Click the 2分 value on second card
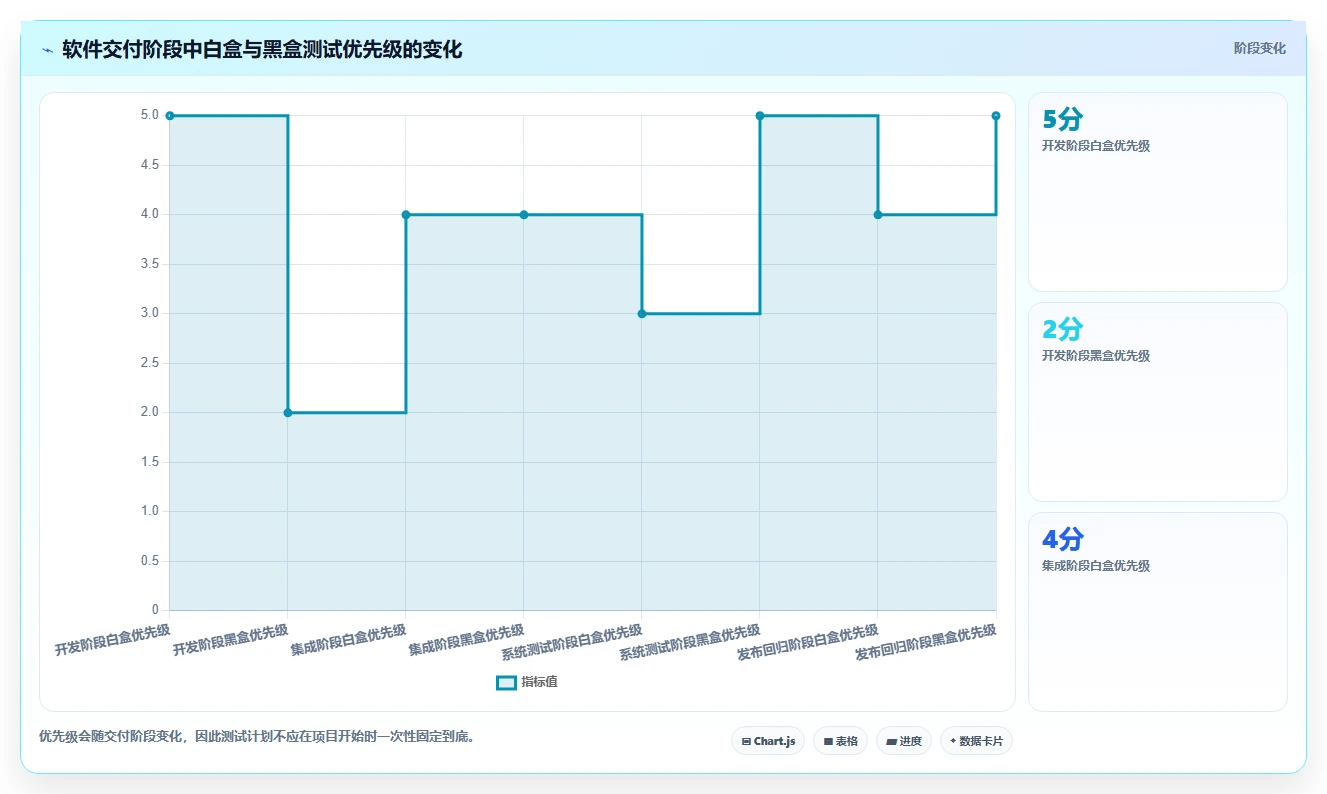Image resolution: width=1327 pixels, height=794 pixels. click(x=1062, y=329)
